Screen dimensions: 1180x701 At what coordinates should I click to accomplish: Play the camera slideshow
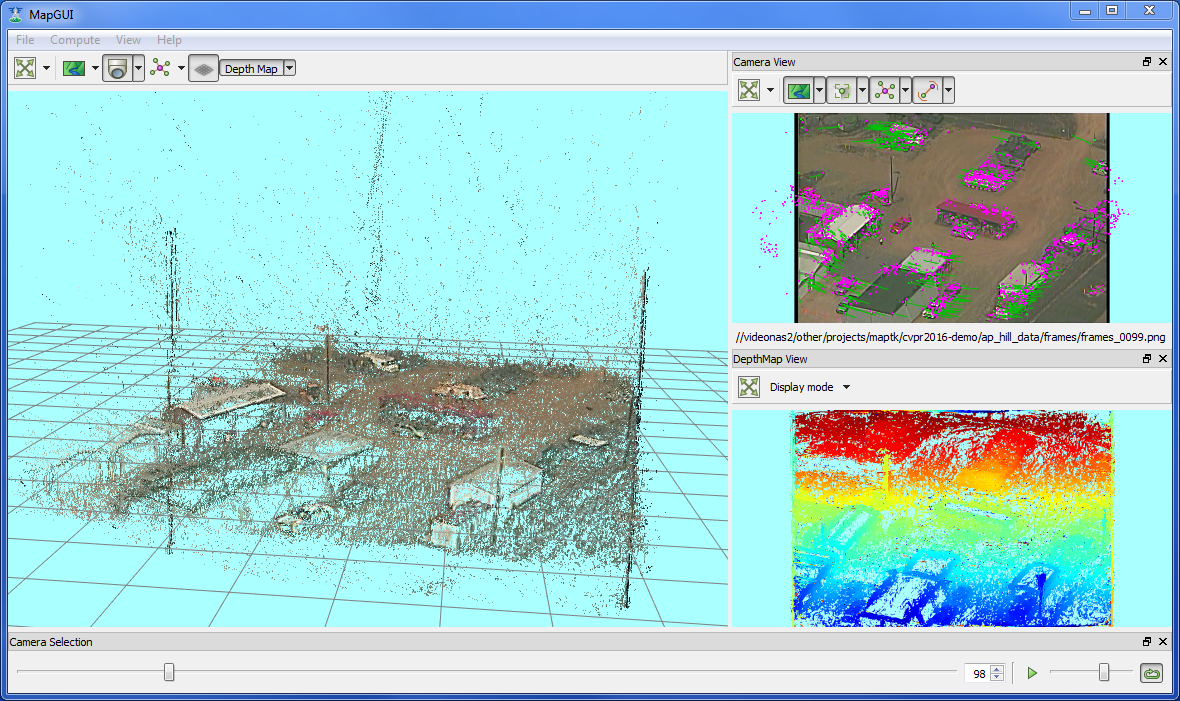pyautogui.click(x=1032, y=673)
